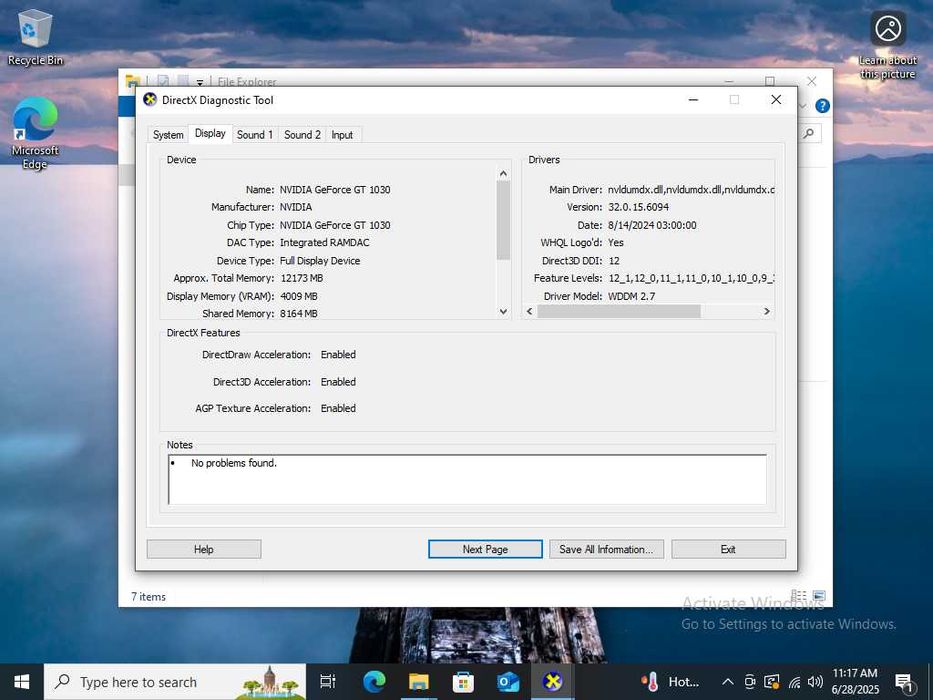Click AGP Texture Acceleration Enabled value

(338, 408)
